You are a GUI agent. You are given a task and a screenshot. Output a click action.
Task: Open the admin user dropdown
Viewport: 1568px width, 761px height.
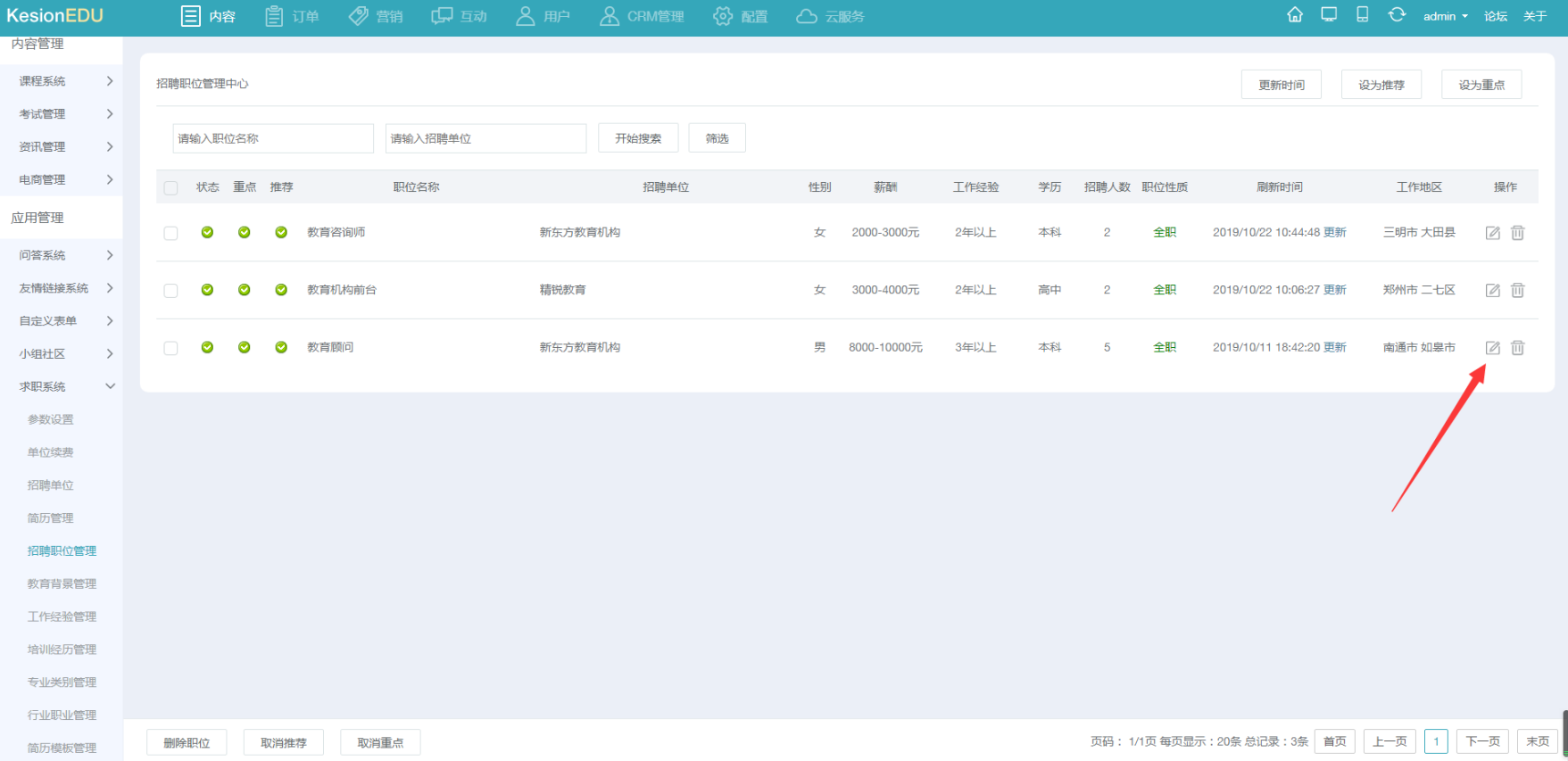1445,16
